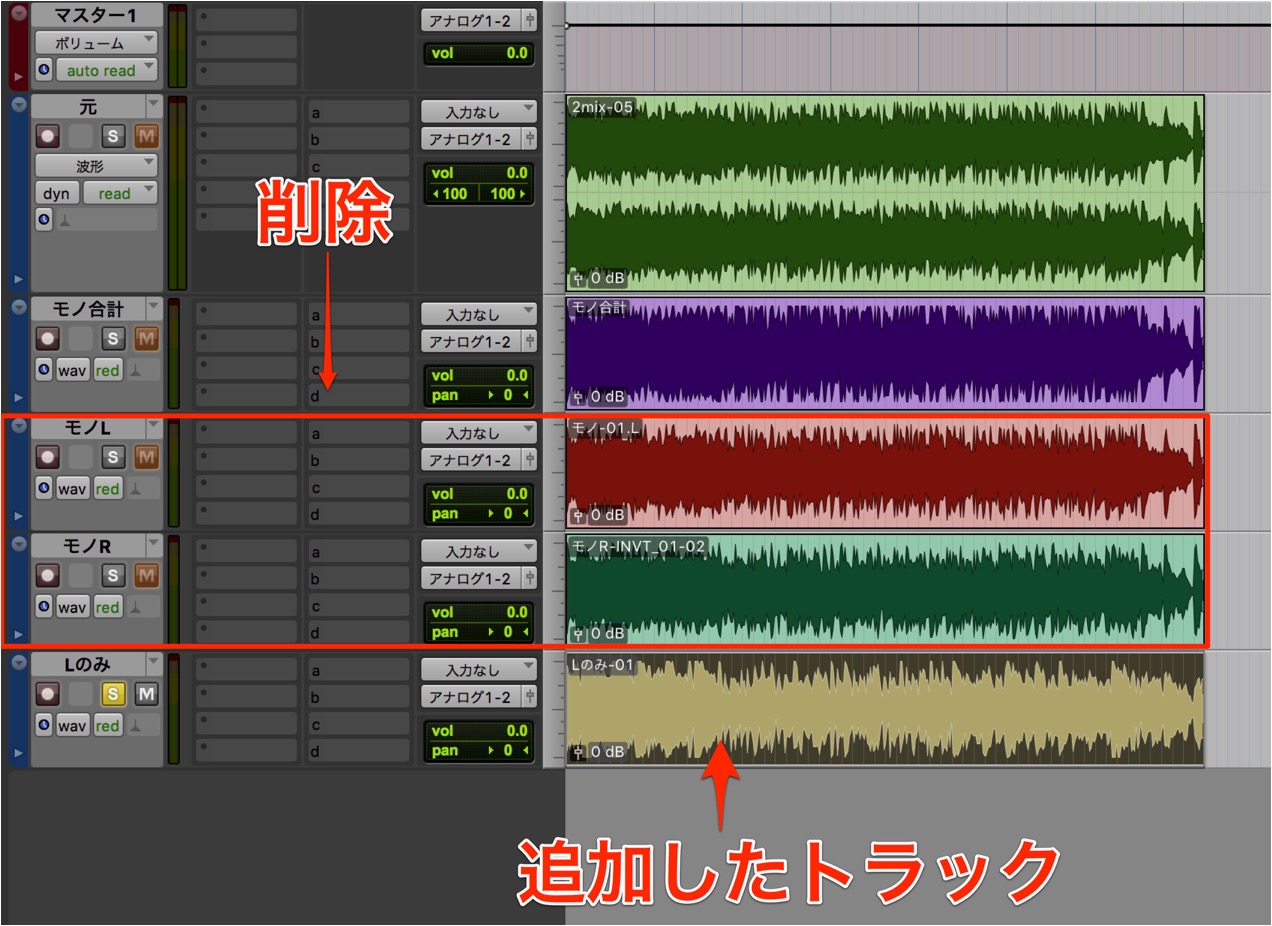
Task: Click clip gain icon on 2mix-05 clip
Action: point(577,278)
